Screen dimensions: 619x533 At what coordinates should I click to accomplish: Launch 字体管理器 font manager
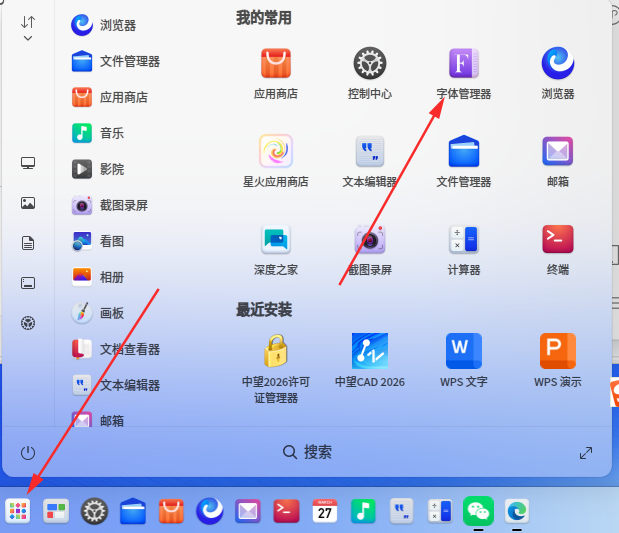(463, 73)
